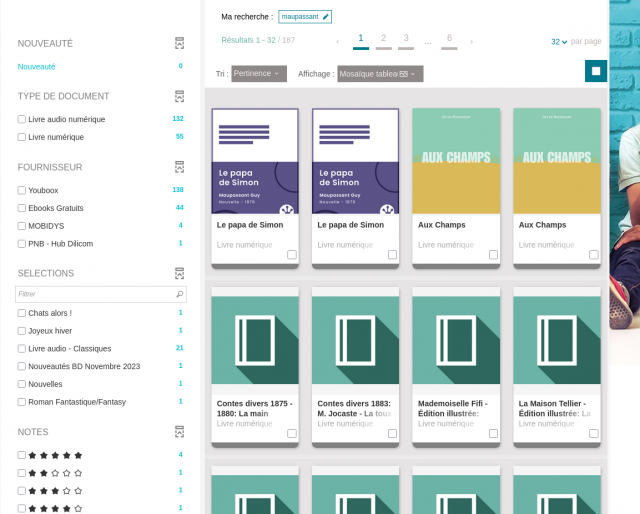Select checkbox on first Le papa de Simon card
The image size is (640, 514).
coord(292,255)
